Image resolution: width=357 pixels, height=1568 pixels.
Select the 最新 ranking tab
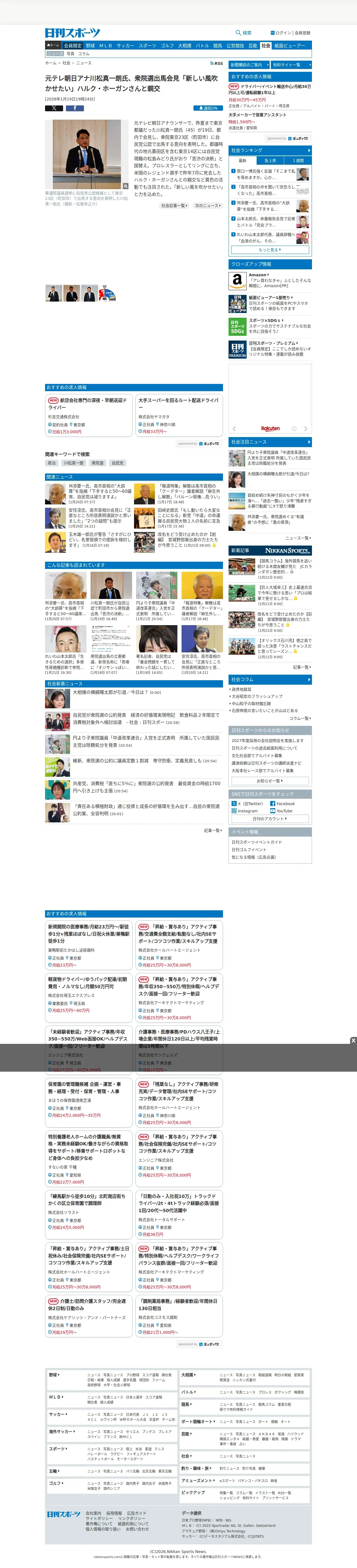click(x=243, y=161)
